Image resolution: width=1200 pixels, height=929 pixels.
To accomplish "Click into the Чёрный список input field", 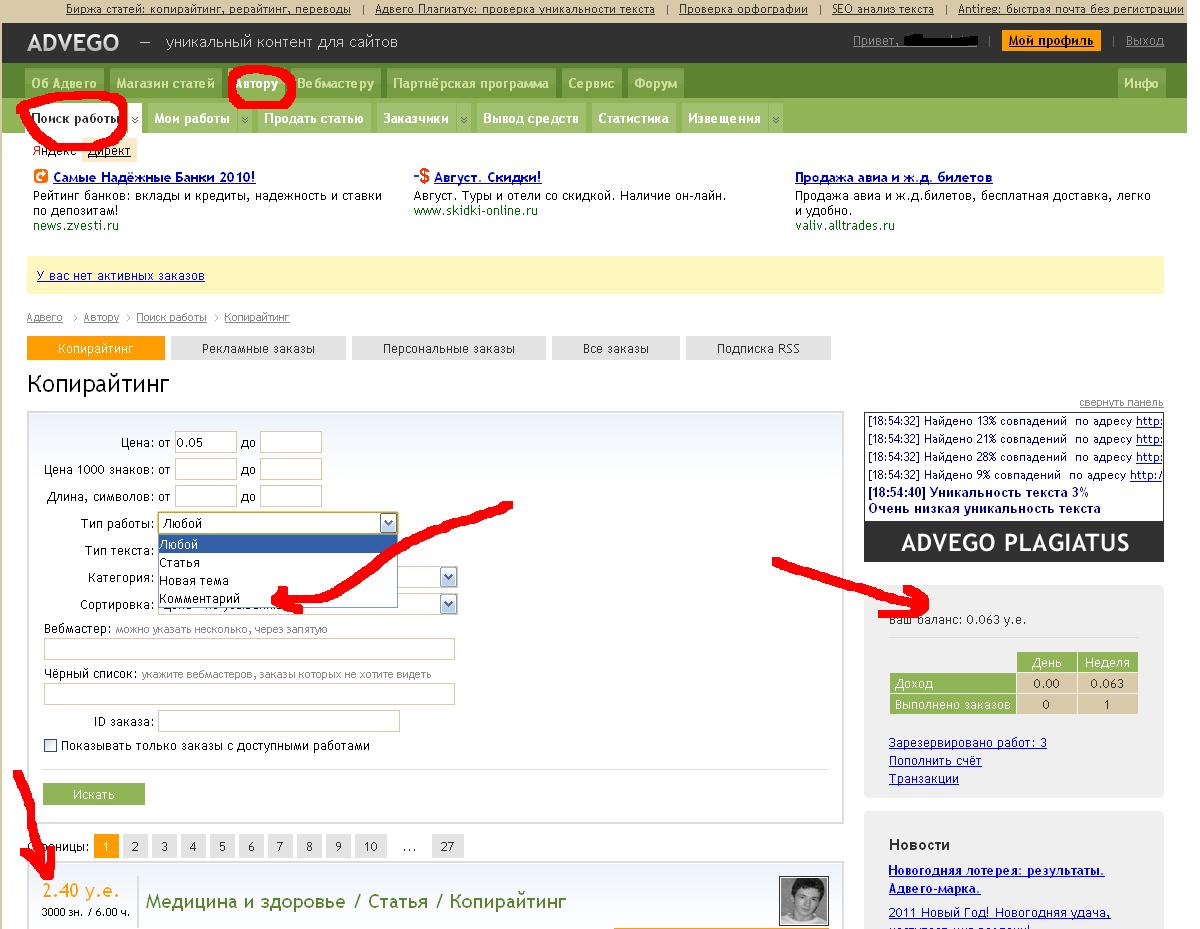I will pyautogui.click(x=249, y=694).
